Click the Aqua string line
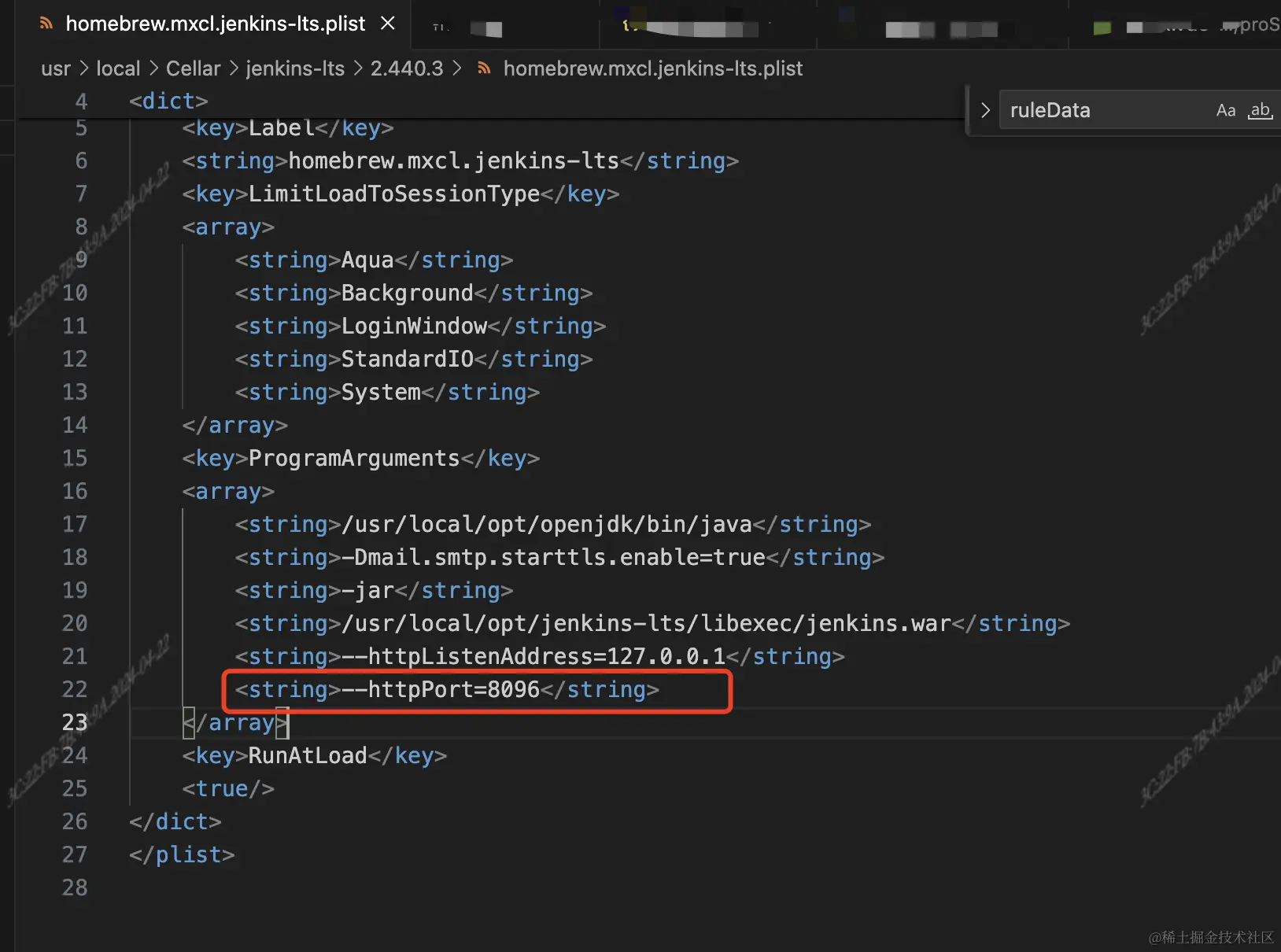The height and width of the screenshot is (952, 1281). (x=374, y=260)
